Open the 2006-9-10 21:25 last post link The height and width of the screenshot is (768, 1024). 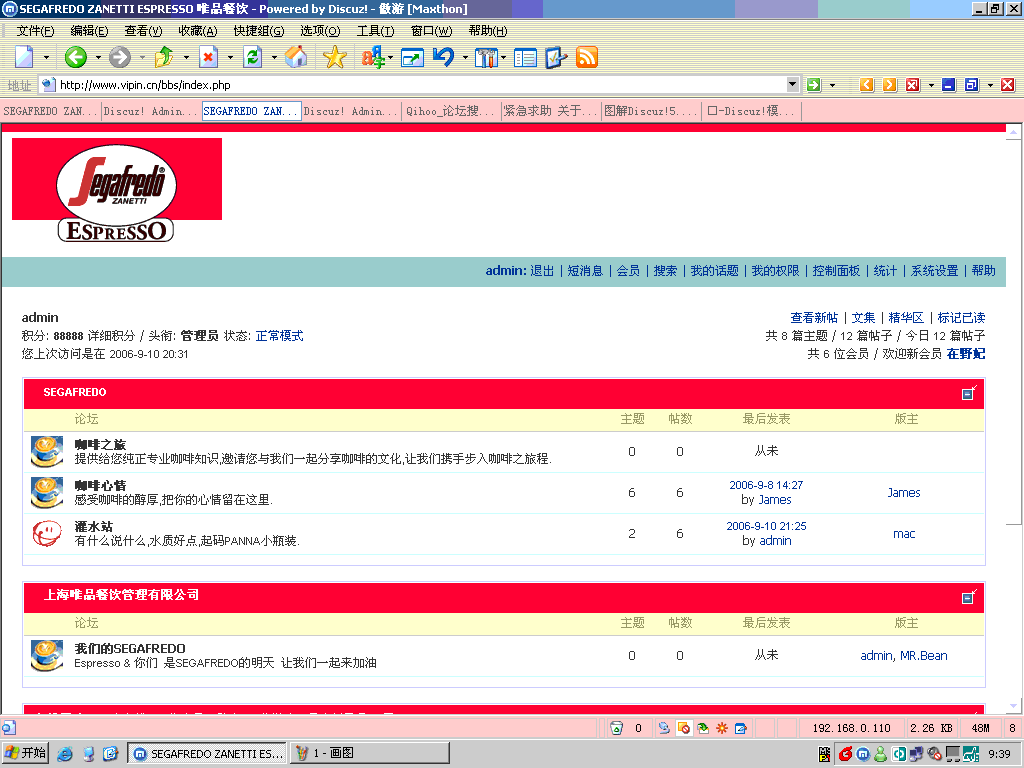coord(766,526)
